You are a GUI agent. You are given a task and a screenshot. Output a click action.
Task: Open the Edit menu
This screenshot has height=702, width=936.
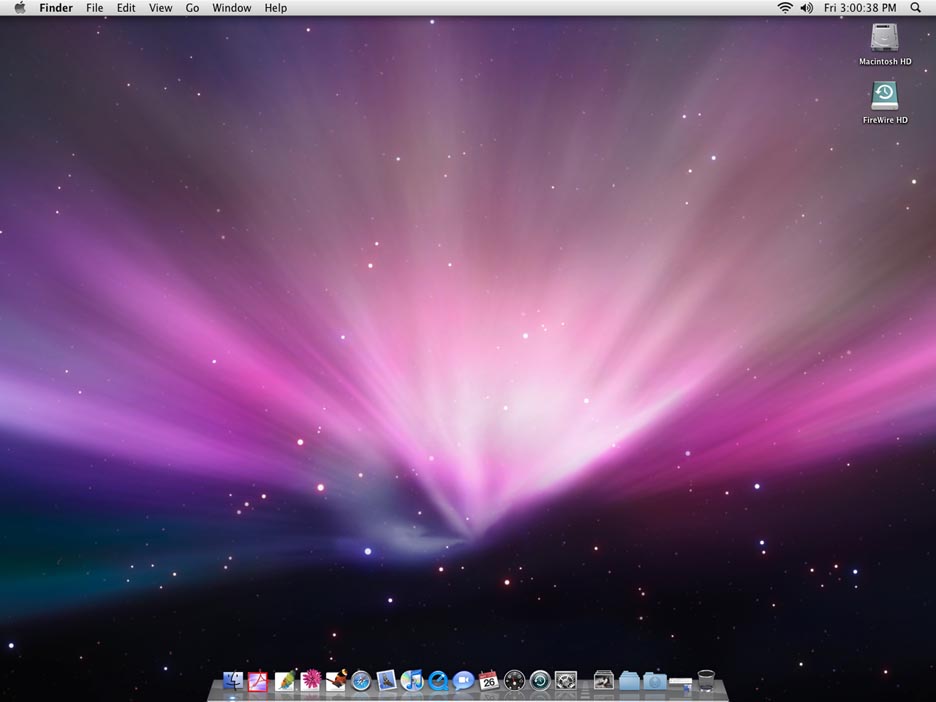coord(126,8)
